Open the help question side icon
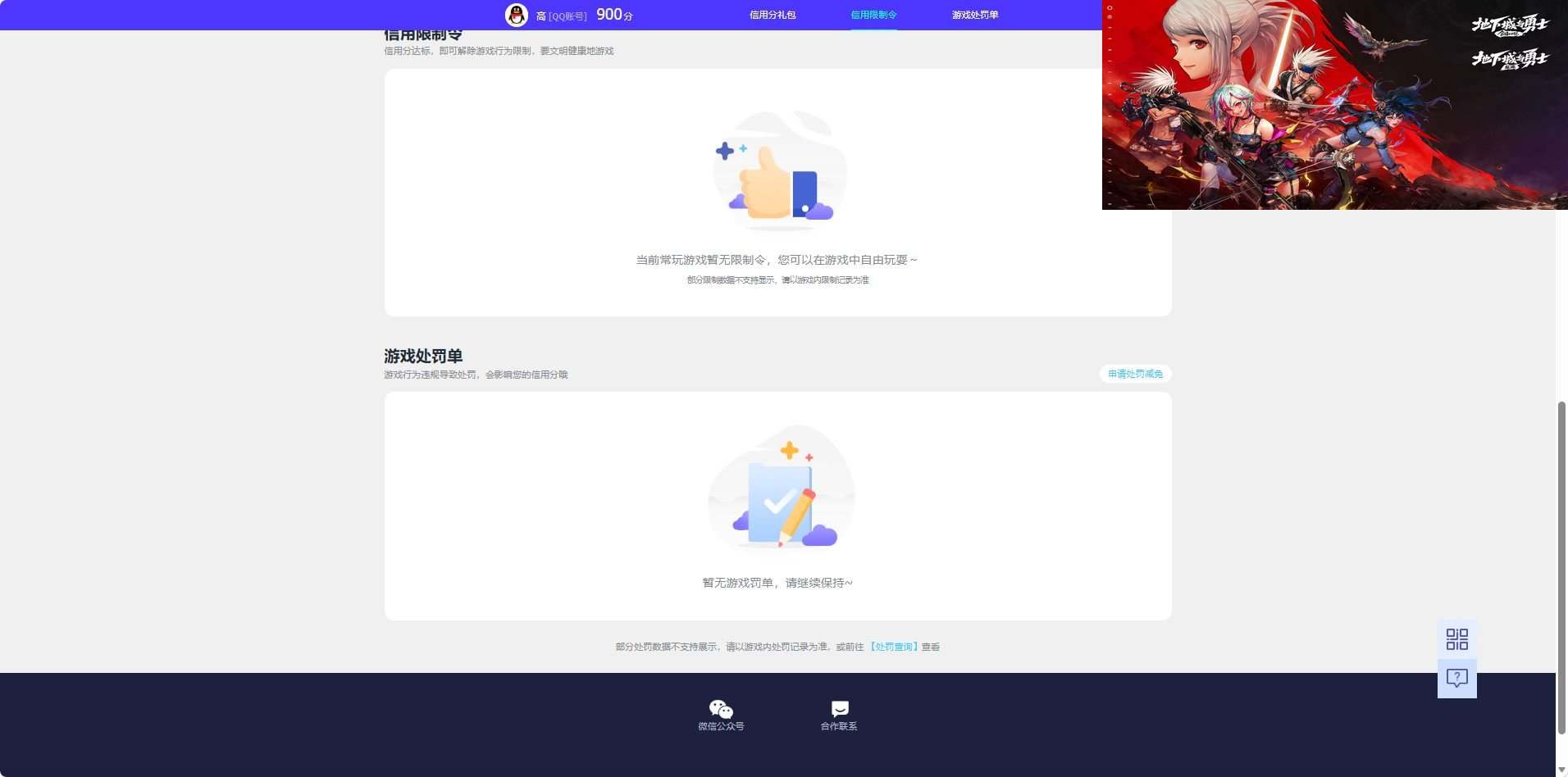The height and width of the screenshot is (777, 1568). click(x=1457, y=679)
